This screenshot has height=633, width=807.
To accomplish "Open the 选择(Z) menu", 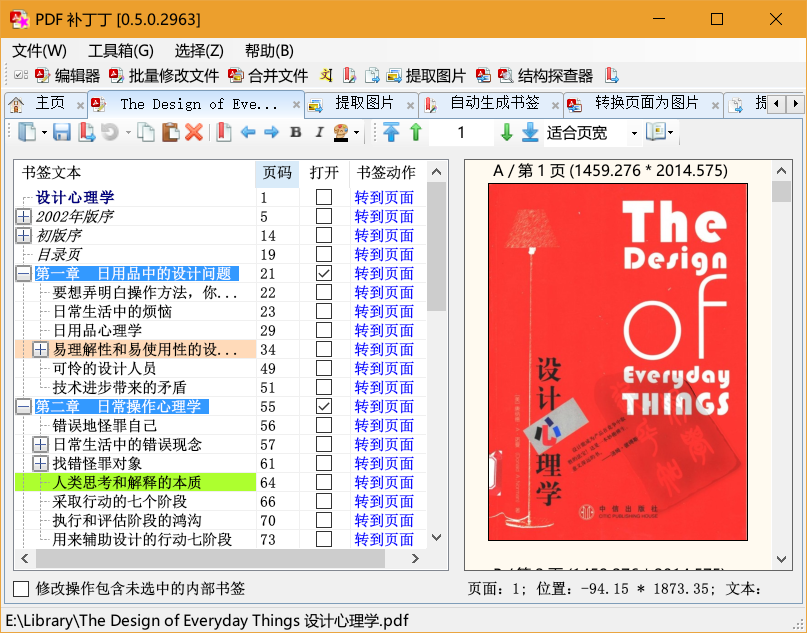I will pyautogui.click(x=199, y=51).
